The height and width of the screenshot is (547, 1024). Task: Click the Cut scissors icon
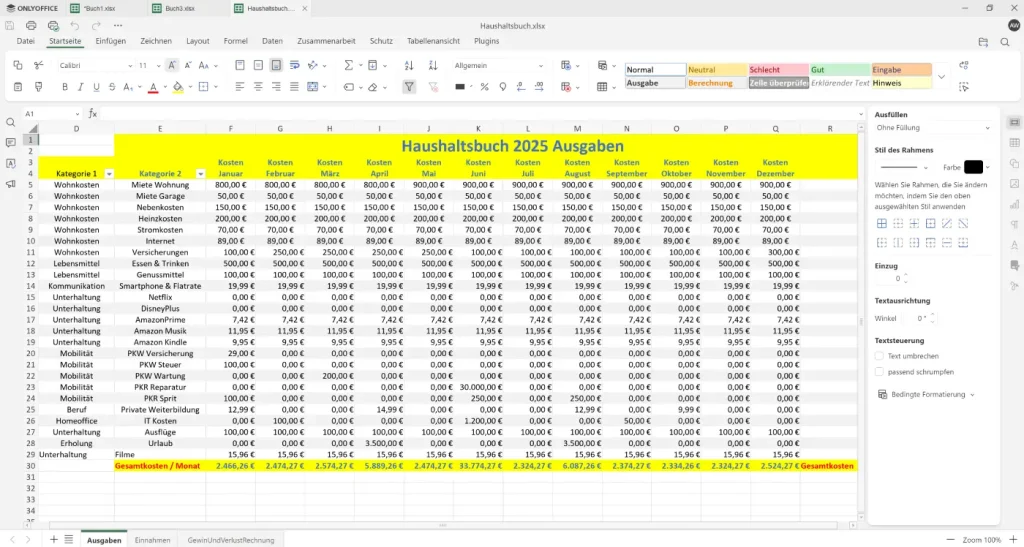point(39,65)
